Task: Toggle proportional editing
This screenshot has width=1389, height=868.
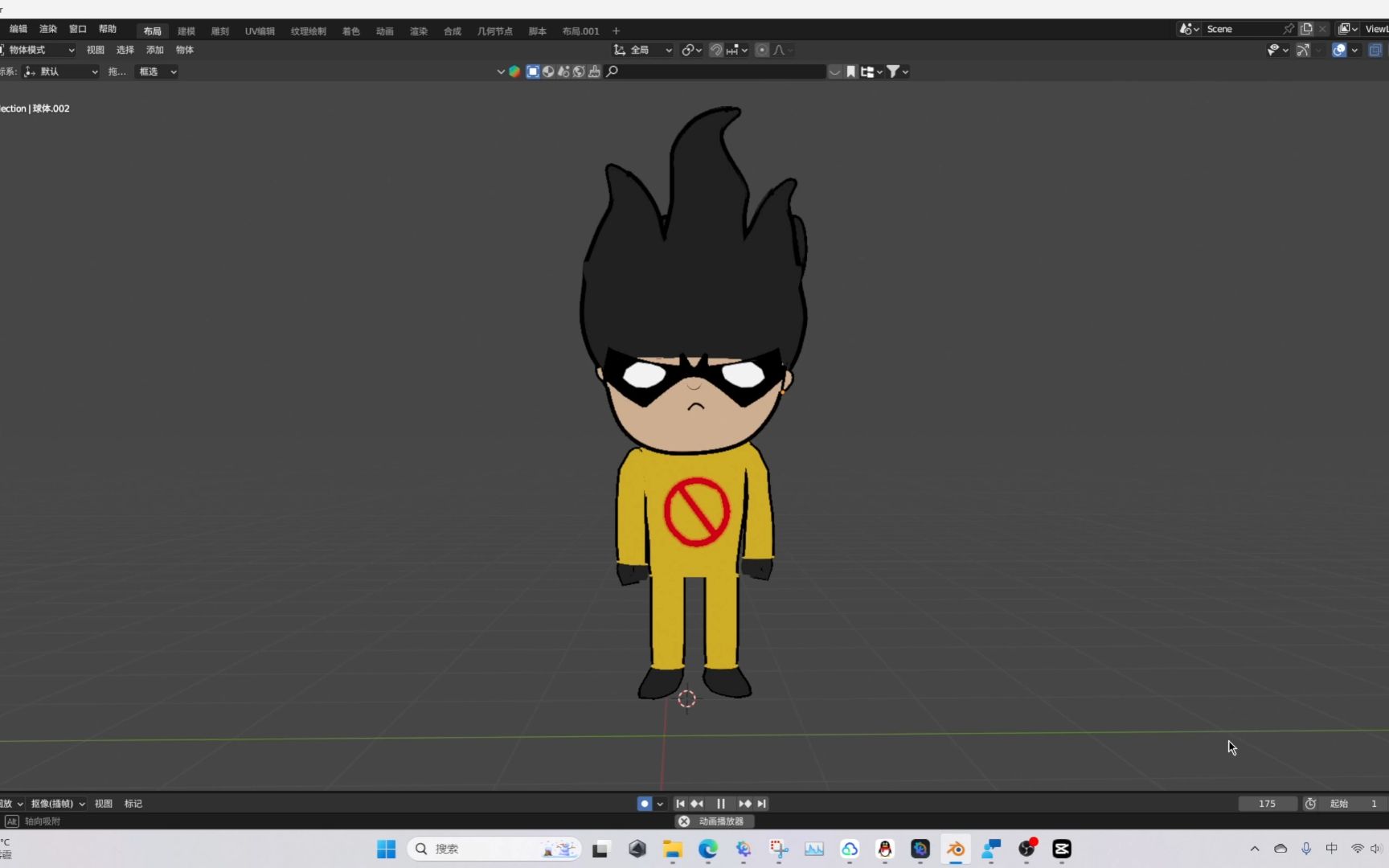Action: click(x=762, y=50)
